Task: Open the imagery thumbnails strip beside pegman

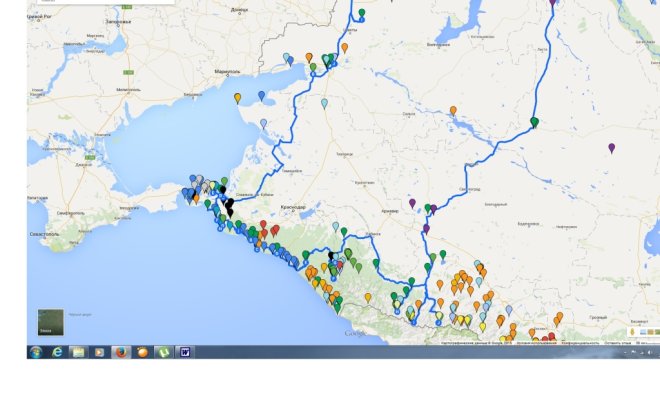Action: click(x=650, y=332)
